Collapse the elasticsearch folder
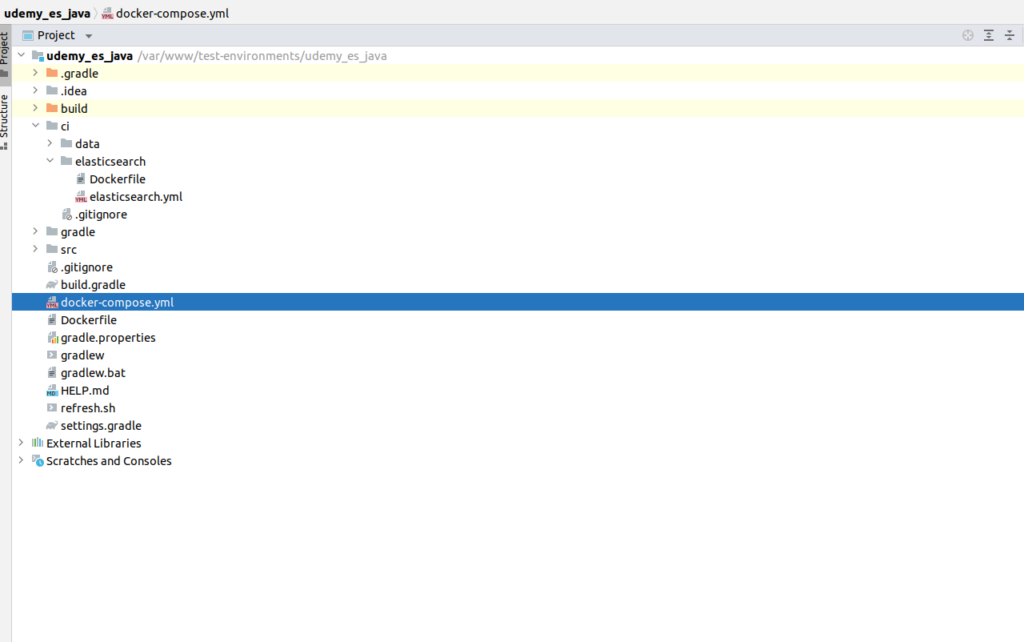This screenshot has width=1024, height=642. (x=49, y=161)
